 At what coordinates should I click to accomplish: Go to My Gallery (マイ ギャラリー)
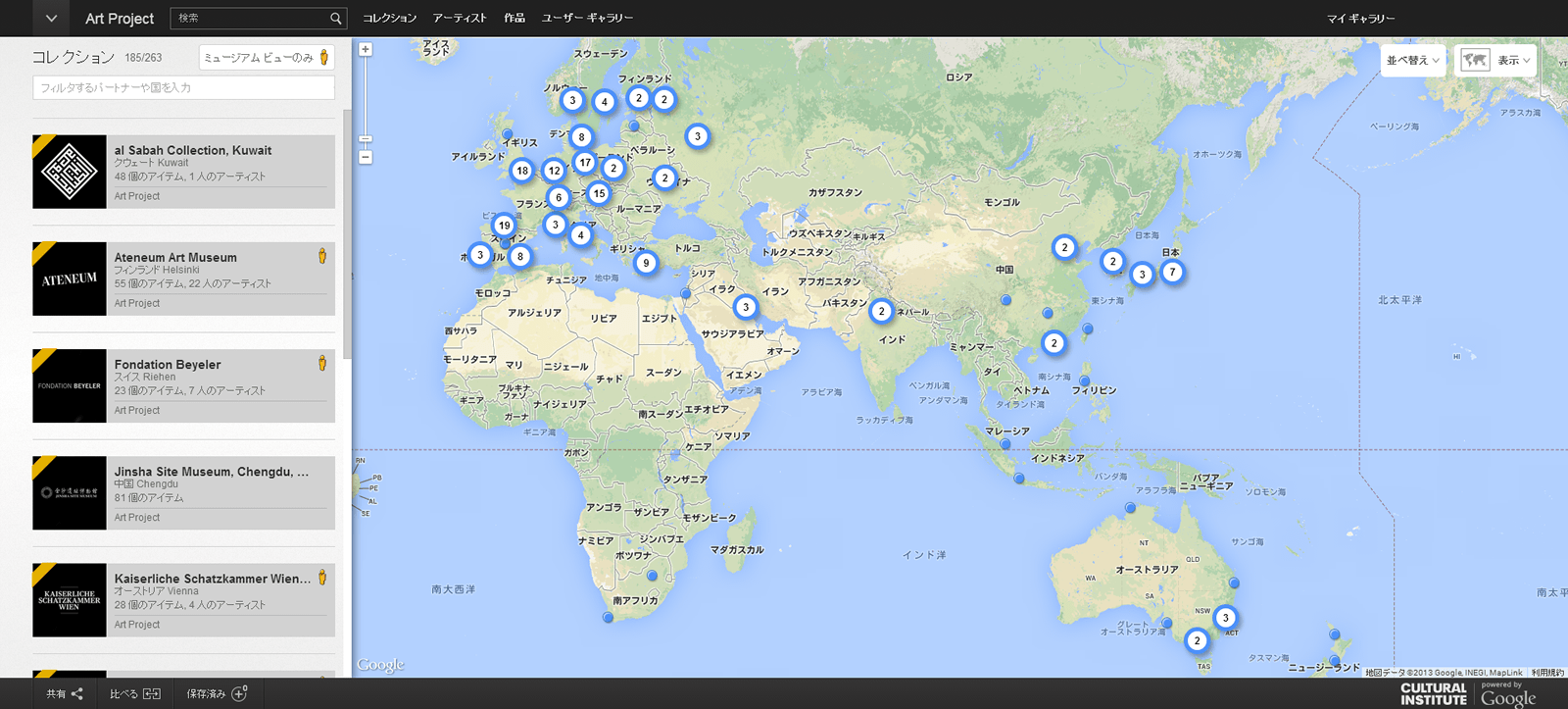tap(1360, 19)
